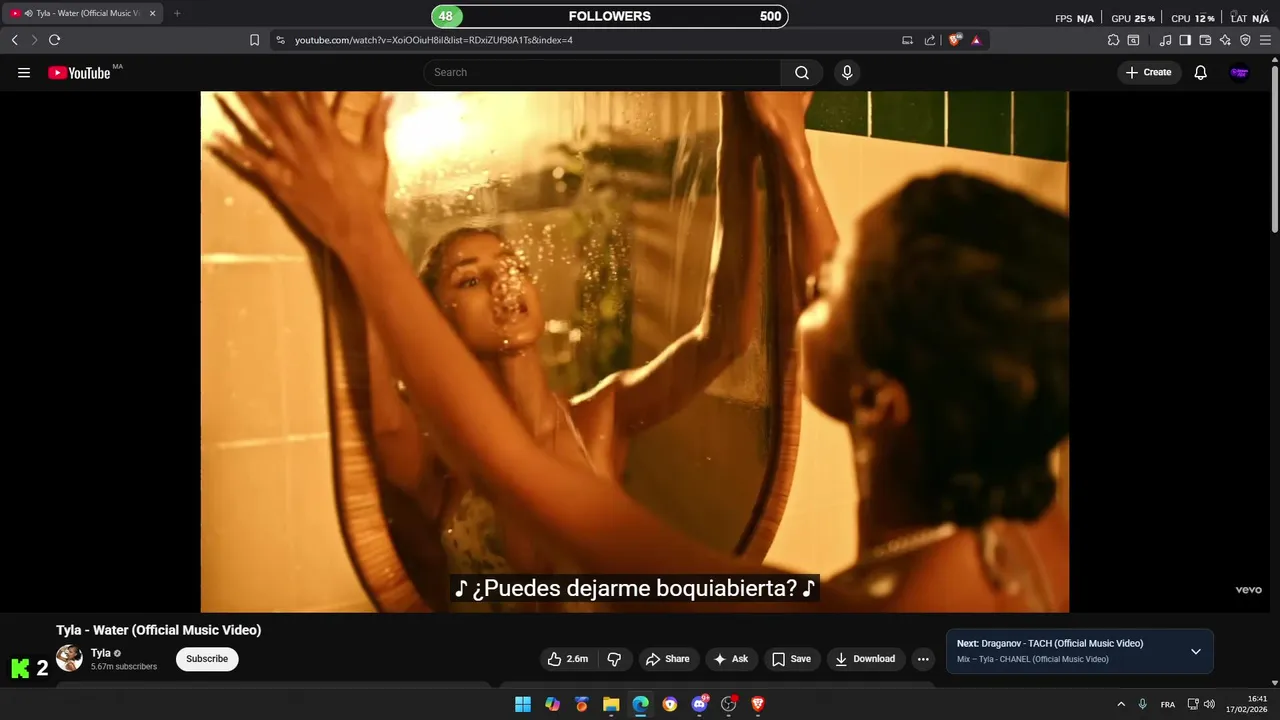Viewport: 1280px width, 720px height.
Task: Subscribe to Tyla's channel
Action: pyautogui.click(x=207, y=659)
